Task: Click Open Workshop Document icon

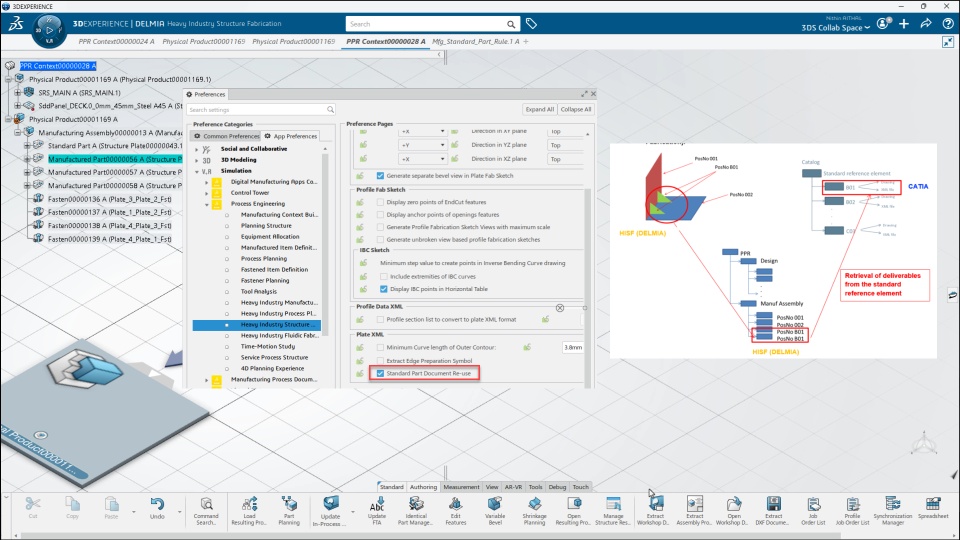Action: click(733, 504)
